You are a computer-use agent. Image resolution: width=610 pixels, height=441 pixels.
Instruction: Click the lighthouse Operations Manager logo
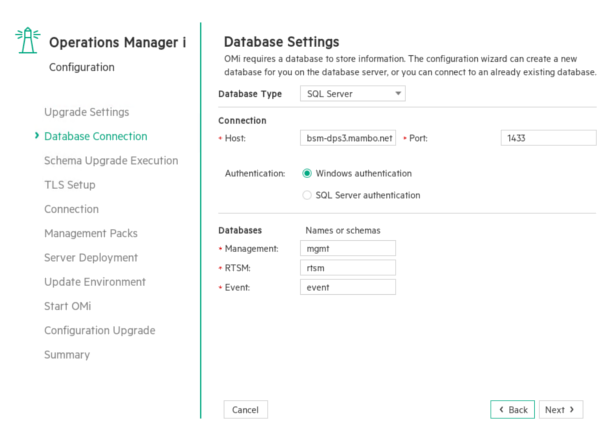(x=28, y=40)
